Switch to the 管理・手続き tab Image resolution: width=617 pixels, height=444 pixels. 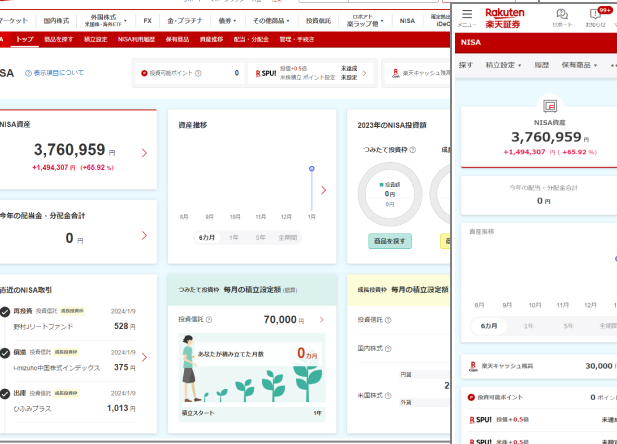tap(297, 39)
